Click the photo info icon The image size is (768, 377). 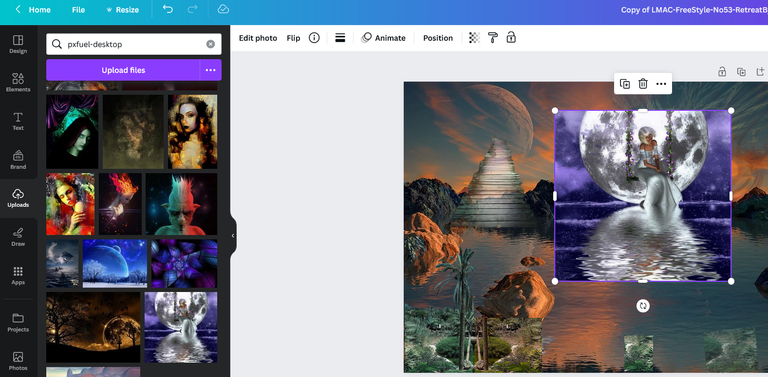(314, 38)
